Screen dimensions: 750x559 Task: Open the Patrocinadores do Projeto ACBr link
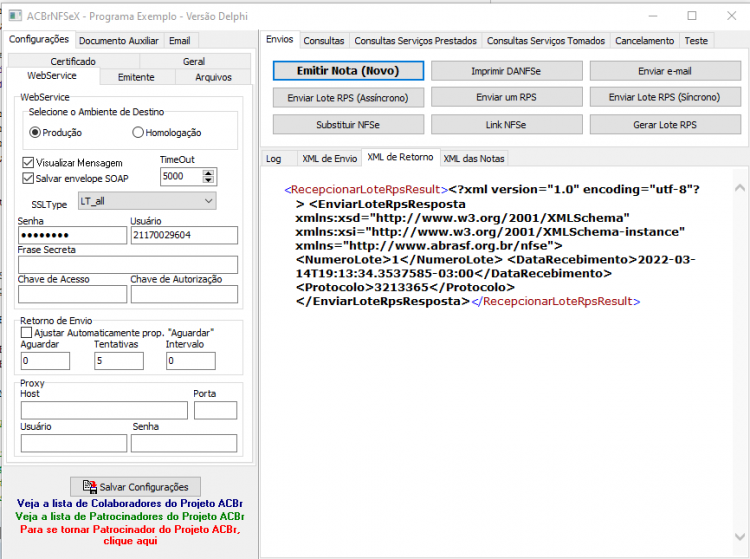(130, 516)
